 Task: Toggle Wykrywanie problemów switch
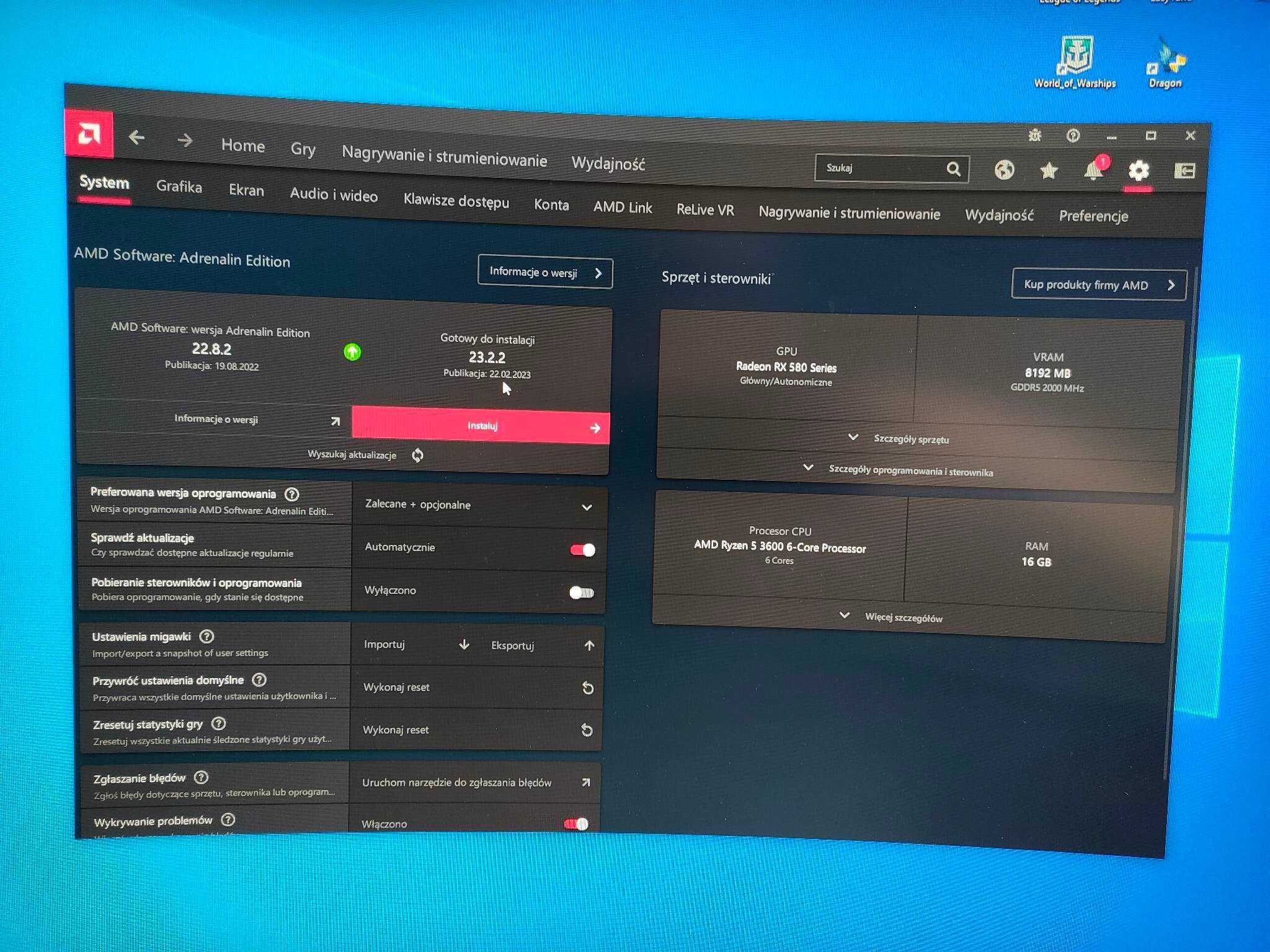click(x=577, y=824)
